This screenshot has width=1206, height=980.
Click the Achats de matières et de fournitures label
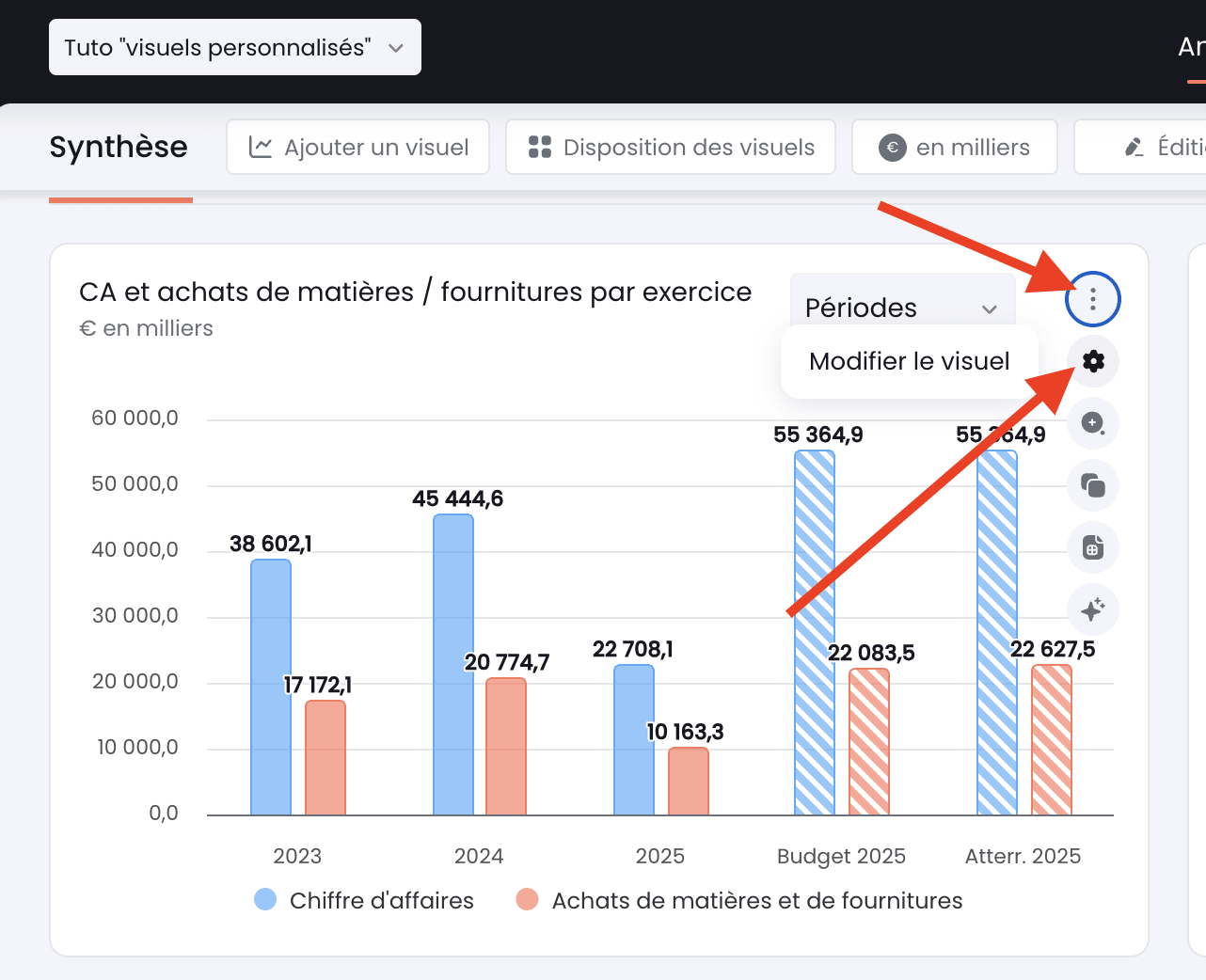tap(757, 901)
